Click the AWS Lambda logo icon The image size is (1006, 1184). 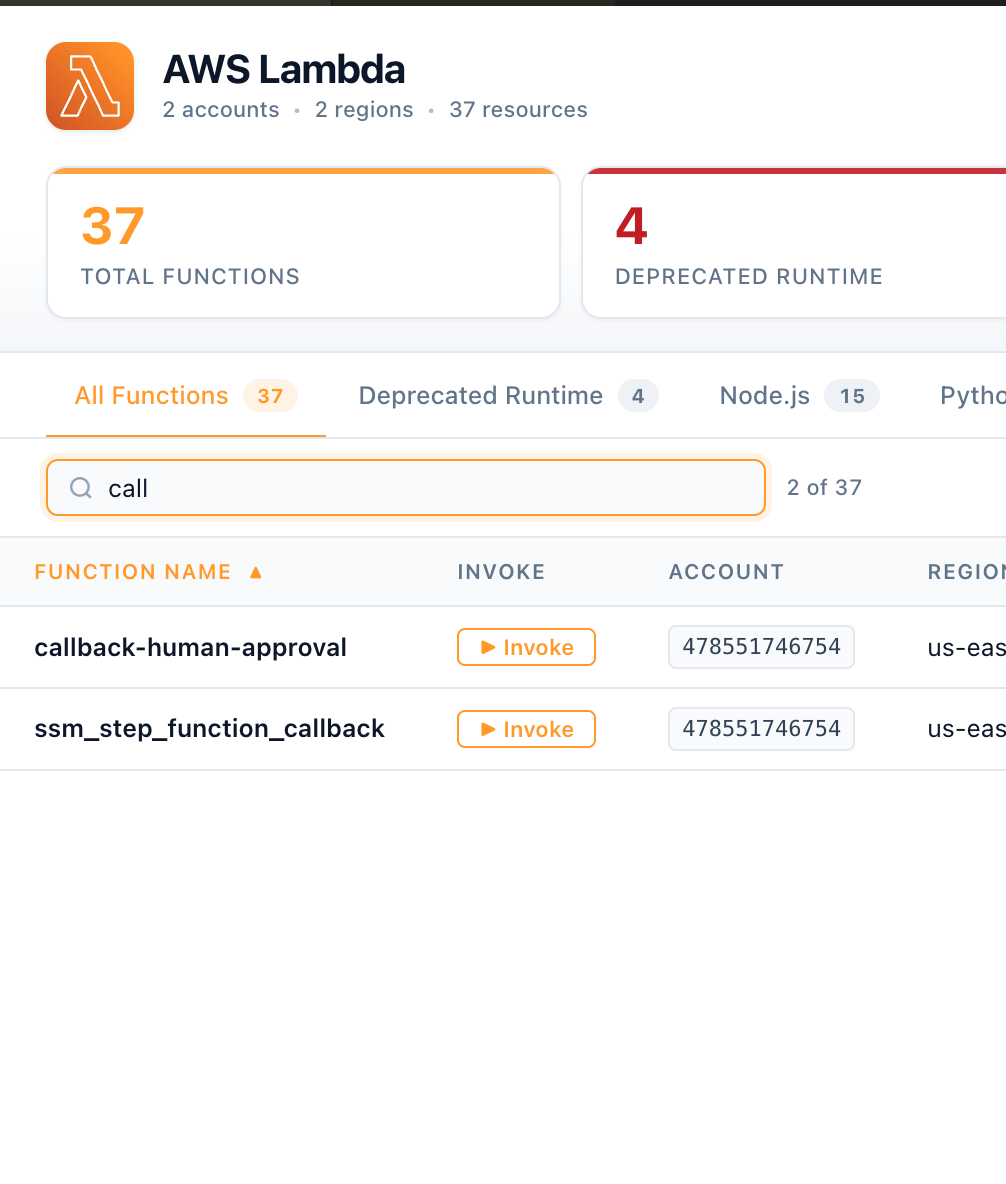[x=90, y=86]
